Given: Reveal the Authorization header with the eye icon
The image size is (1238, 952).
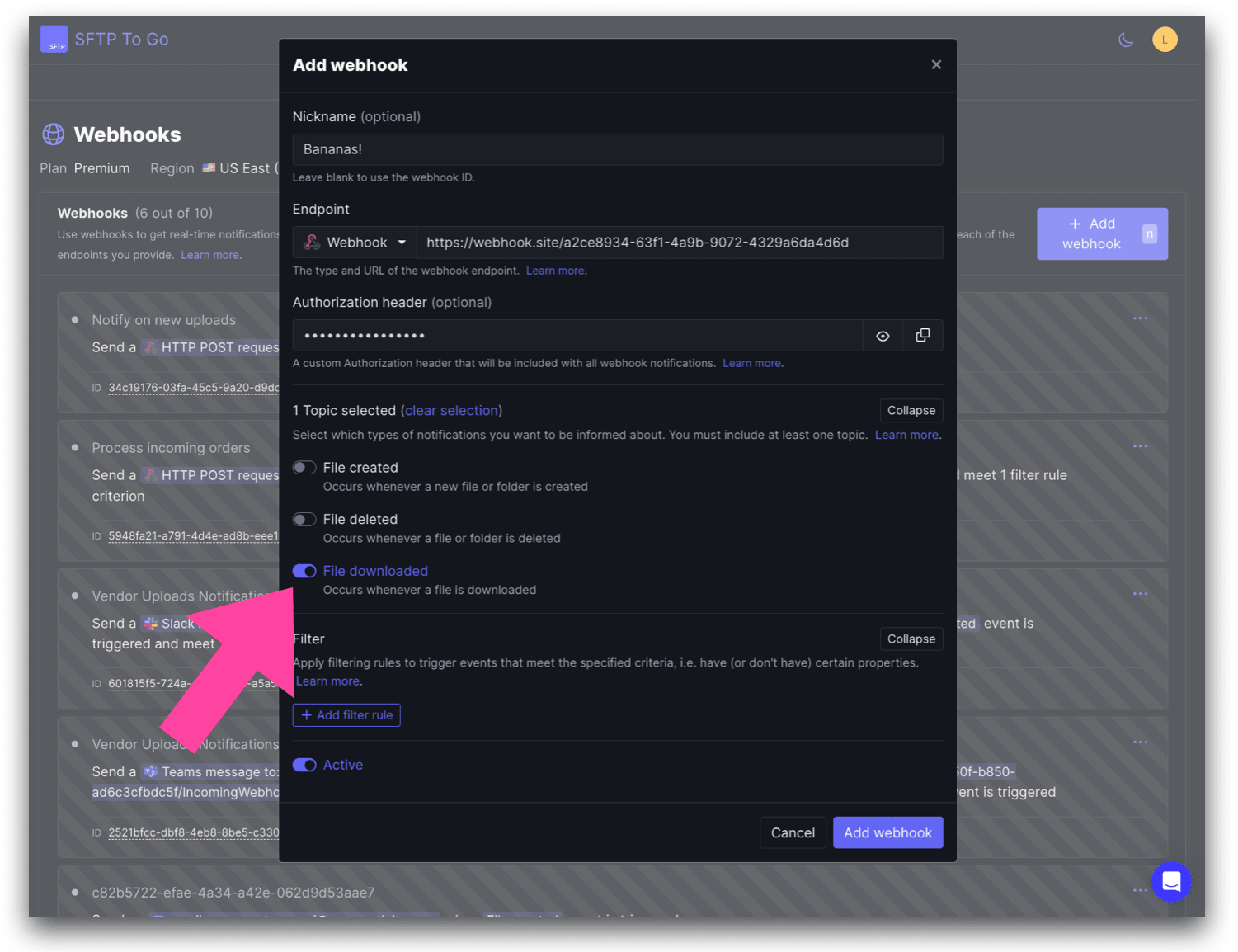Looking at the screenshot, I should 883,336.
